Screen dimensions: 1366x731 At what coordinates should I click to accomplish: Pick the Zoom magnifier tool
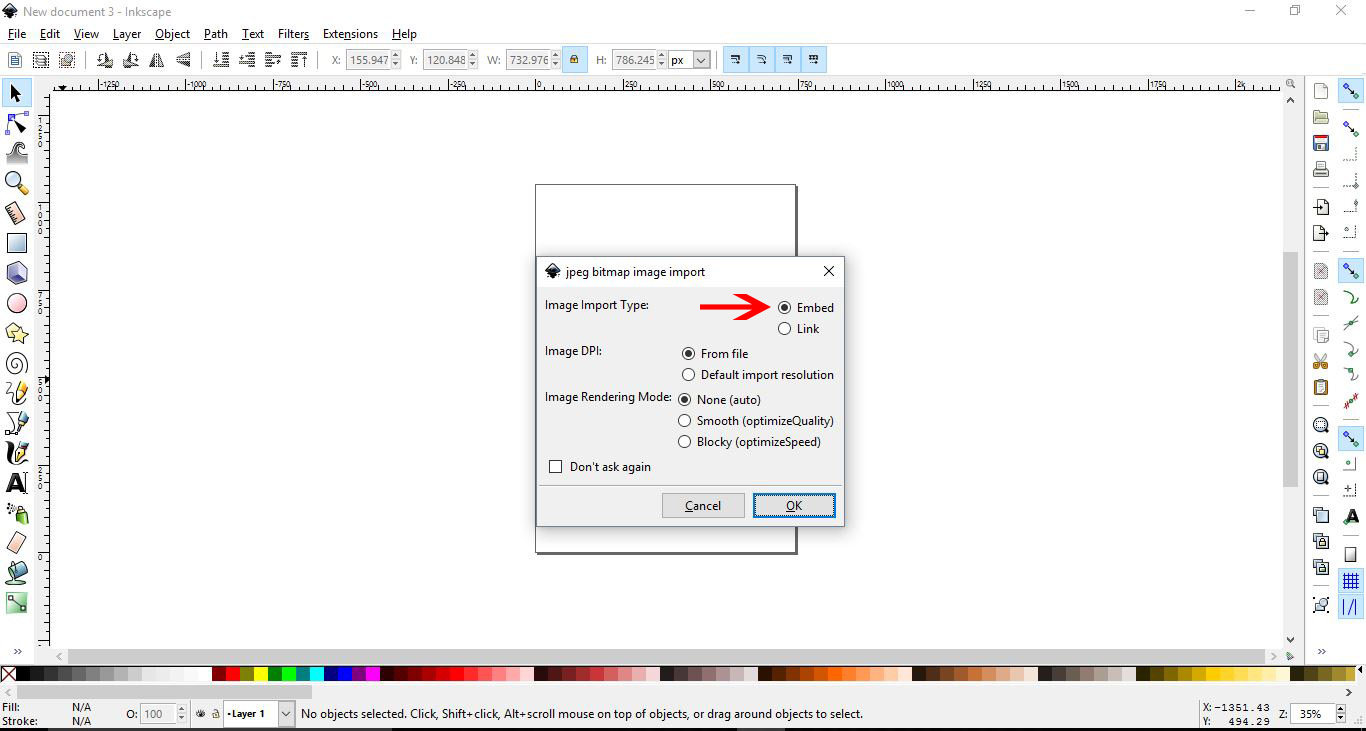click(16, 183)
